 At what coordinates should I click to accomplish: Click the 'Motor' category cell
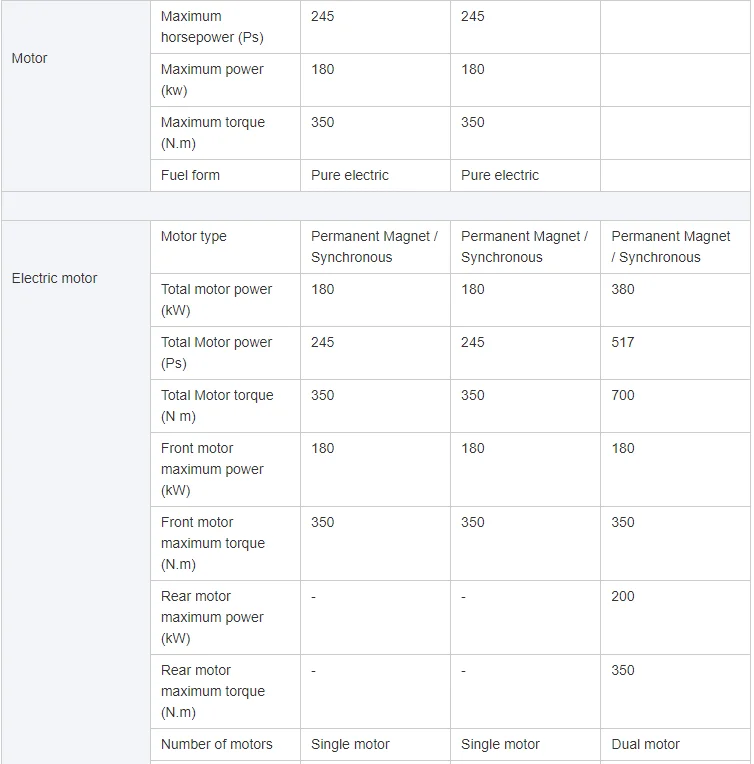tap(30, 58)
